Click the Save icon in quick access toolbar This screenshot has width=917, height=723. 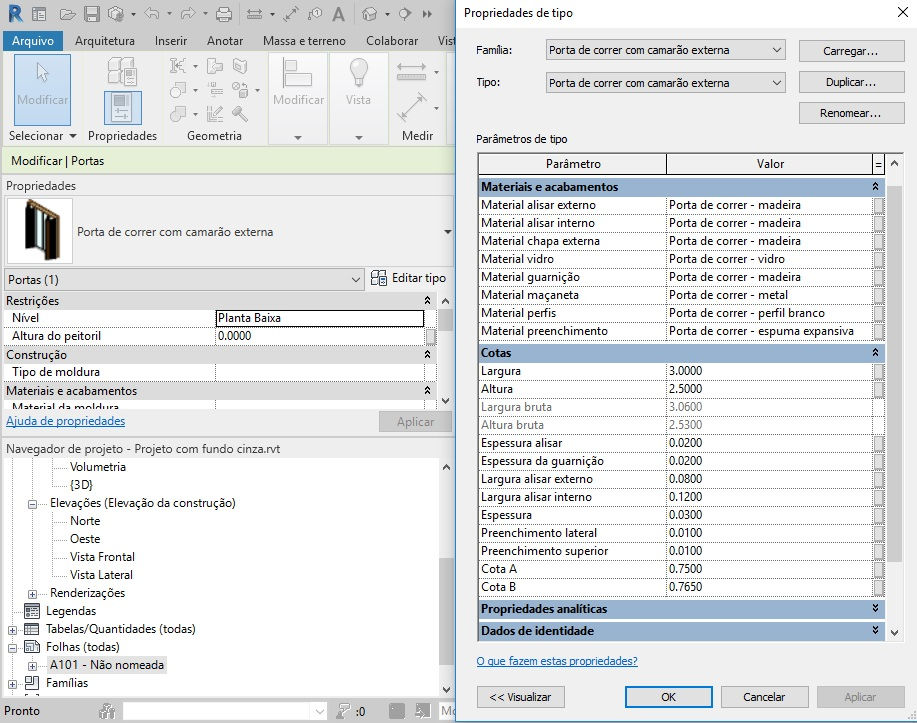[x=92, y=14]
